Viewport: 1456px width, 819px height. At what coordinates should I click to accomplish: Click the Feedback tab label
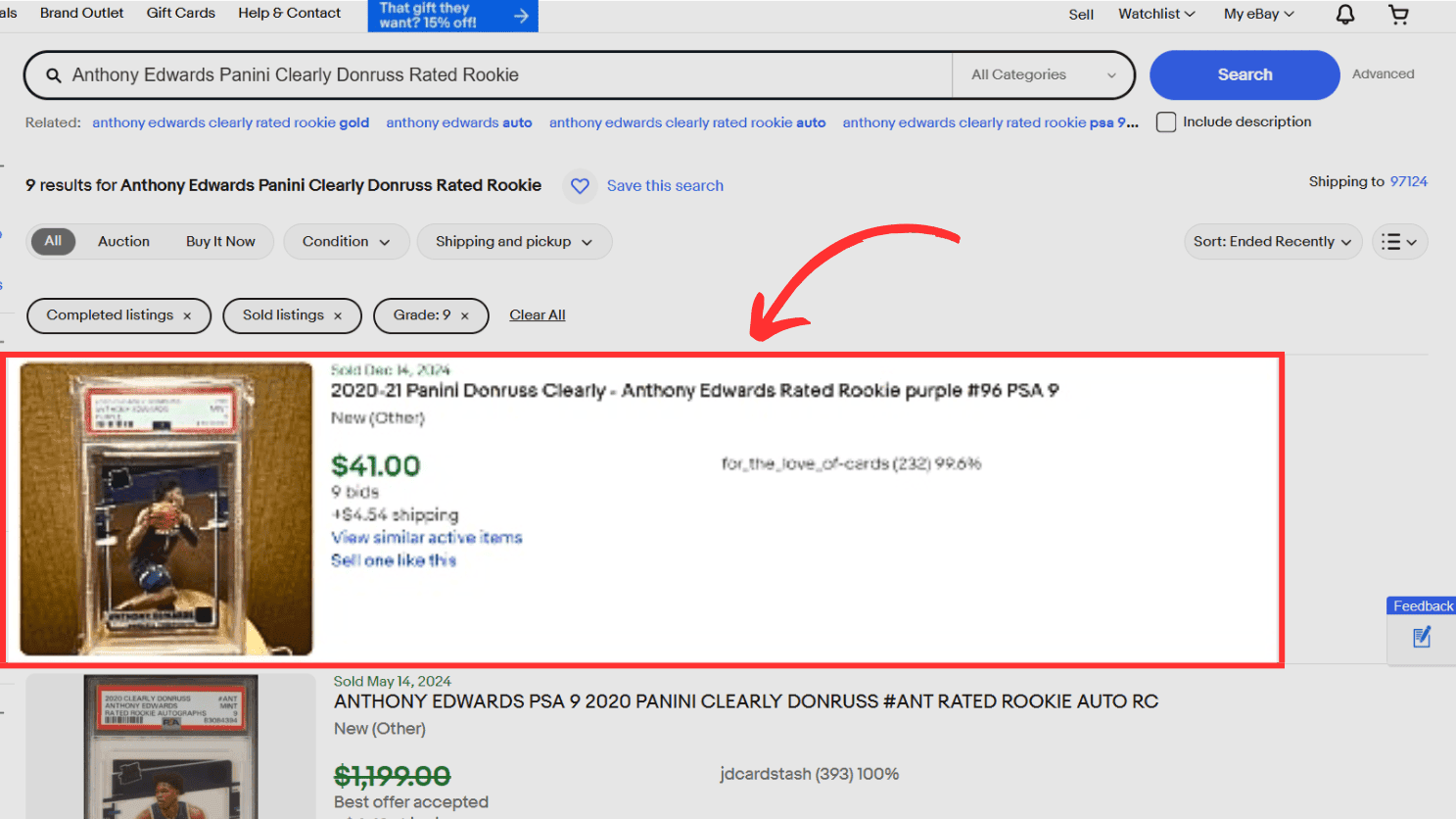pos(1423,606)
